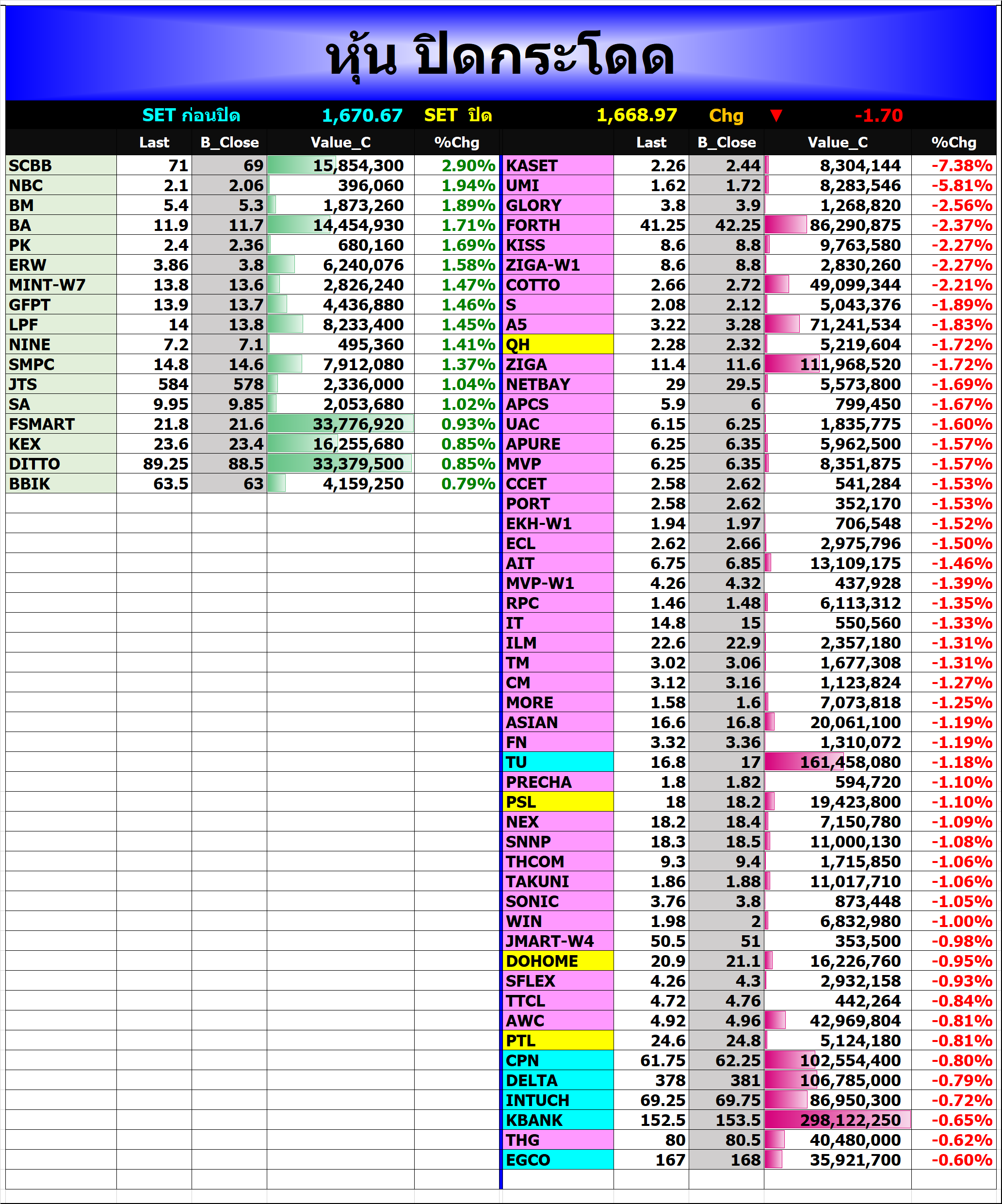
Task: Click the yellow QH symbol cell
Action: [557, 344]
